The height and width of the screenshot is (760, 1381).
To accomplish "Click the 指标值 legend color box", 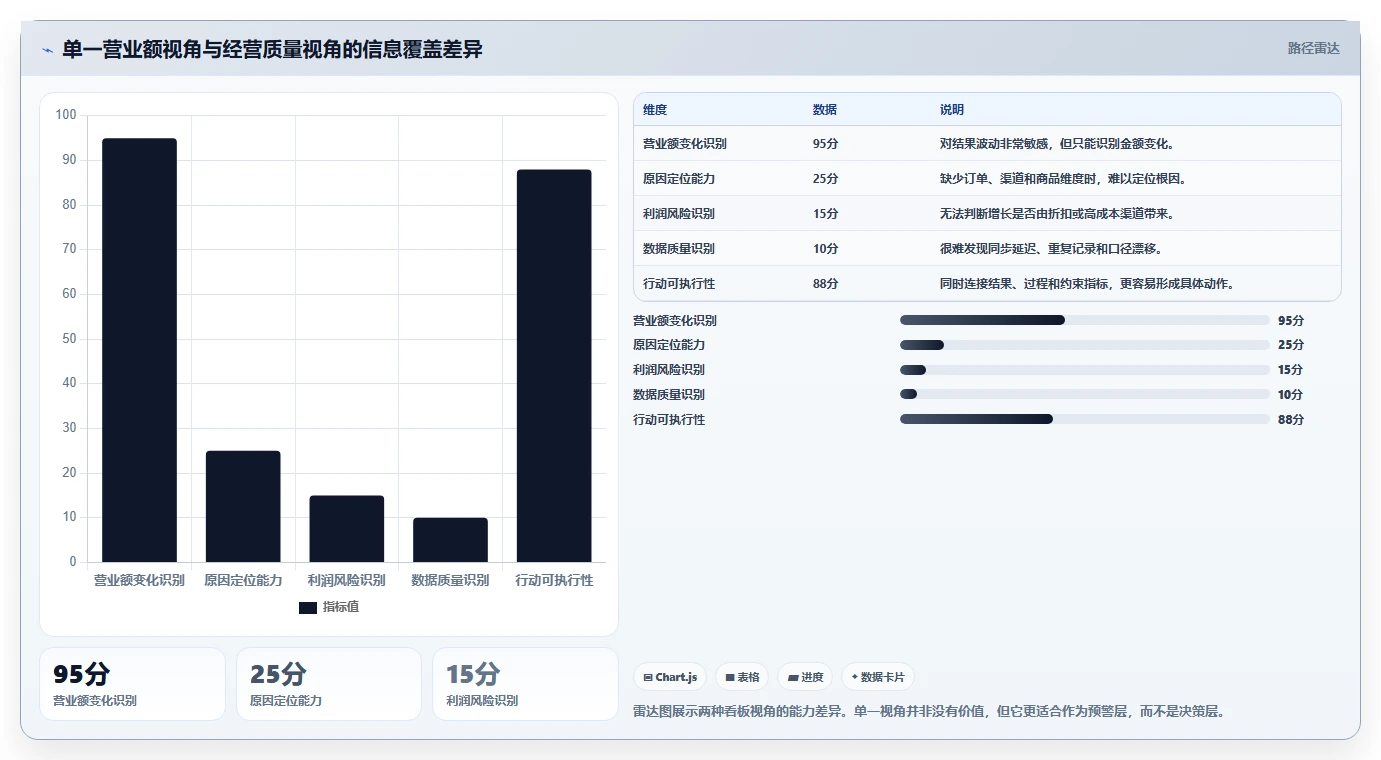I will click(308, 608).
